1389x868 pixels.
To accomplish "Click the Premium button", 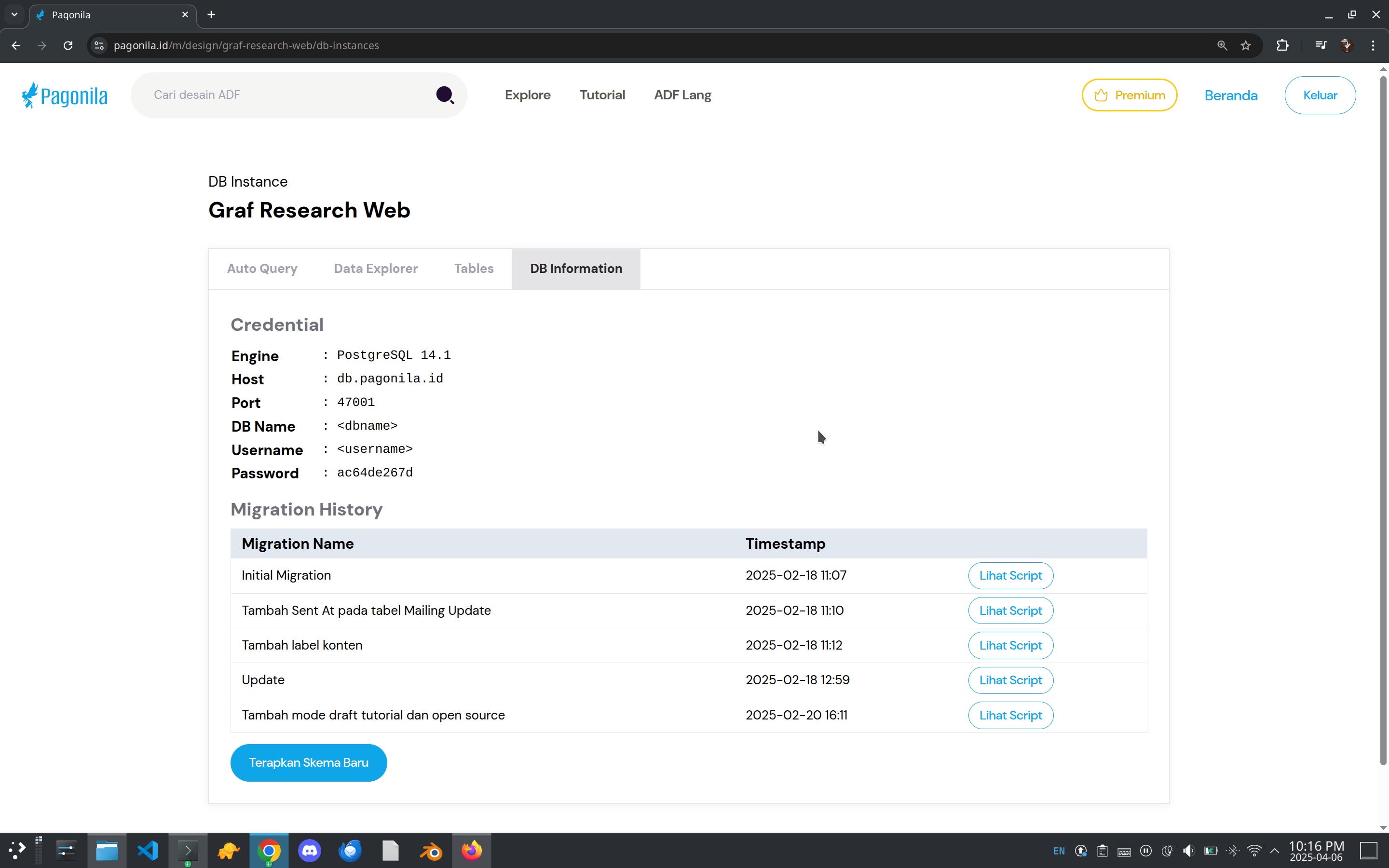I will [x=1129, y=95].
